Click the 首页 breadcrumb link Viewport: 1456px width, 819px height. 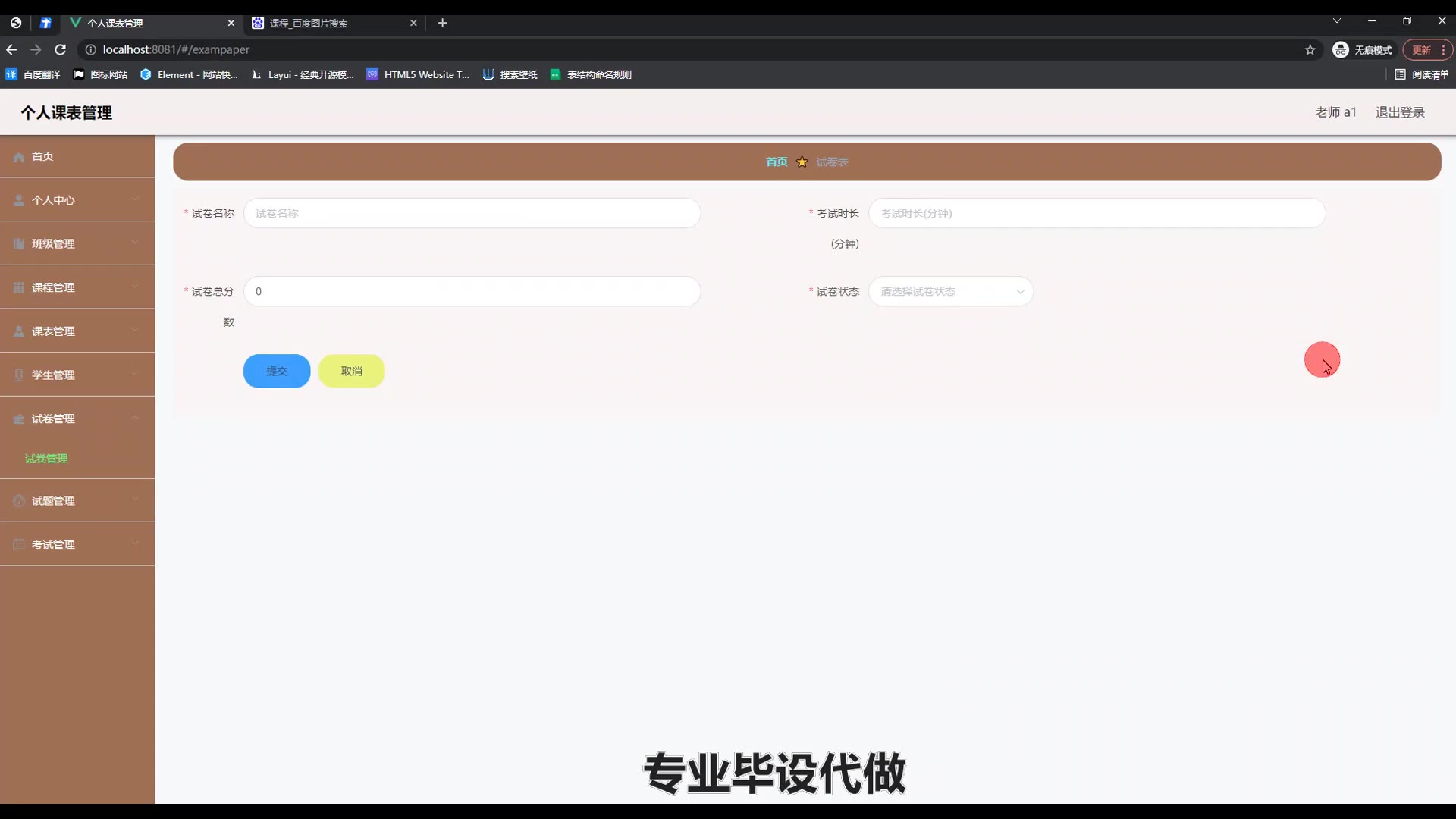point(776,162)
